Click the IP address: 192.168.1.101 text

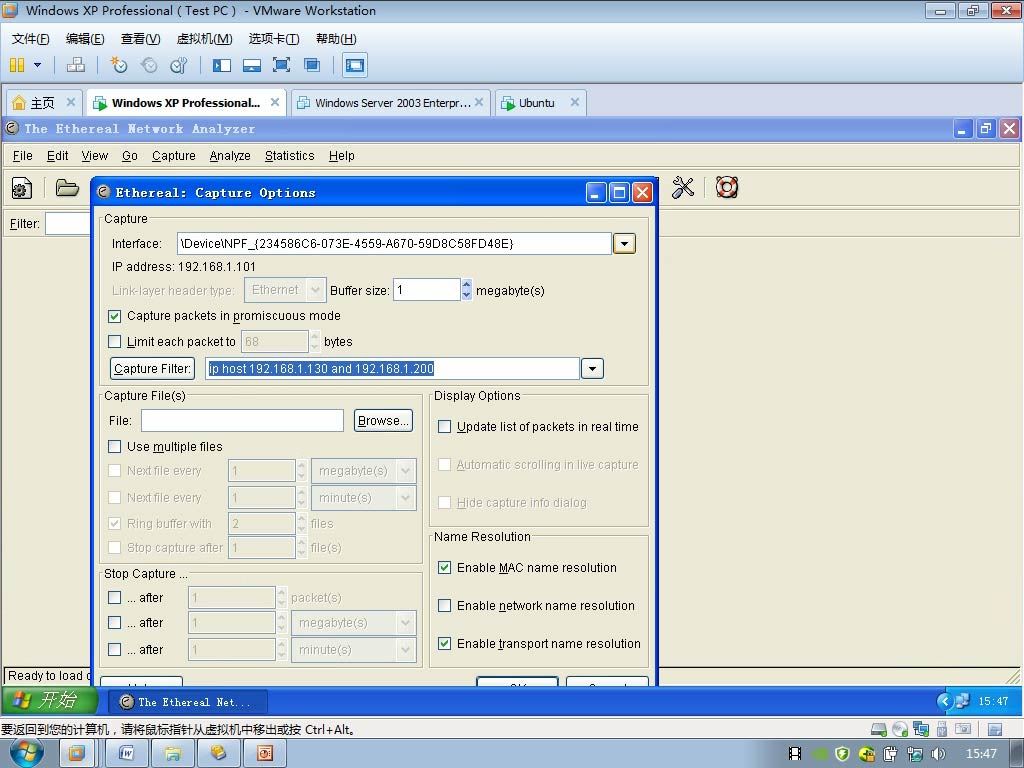click(x=184, y=266)
